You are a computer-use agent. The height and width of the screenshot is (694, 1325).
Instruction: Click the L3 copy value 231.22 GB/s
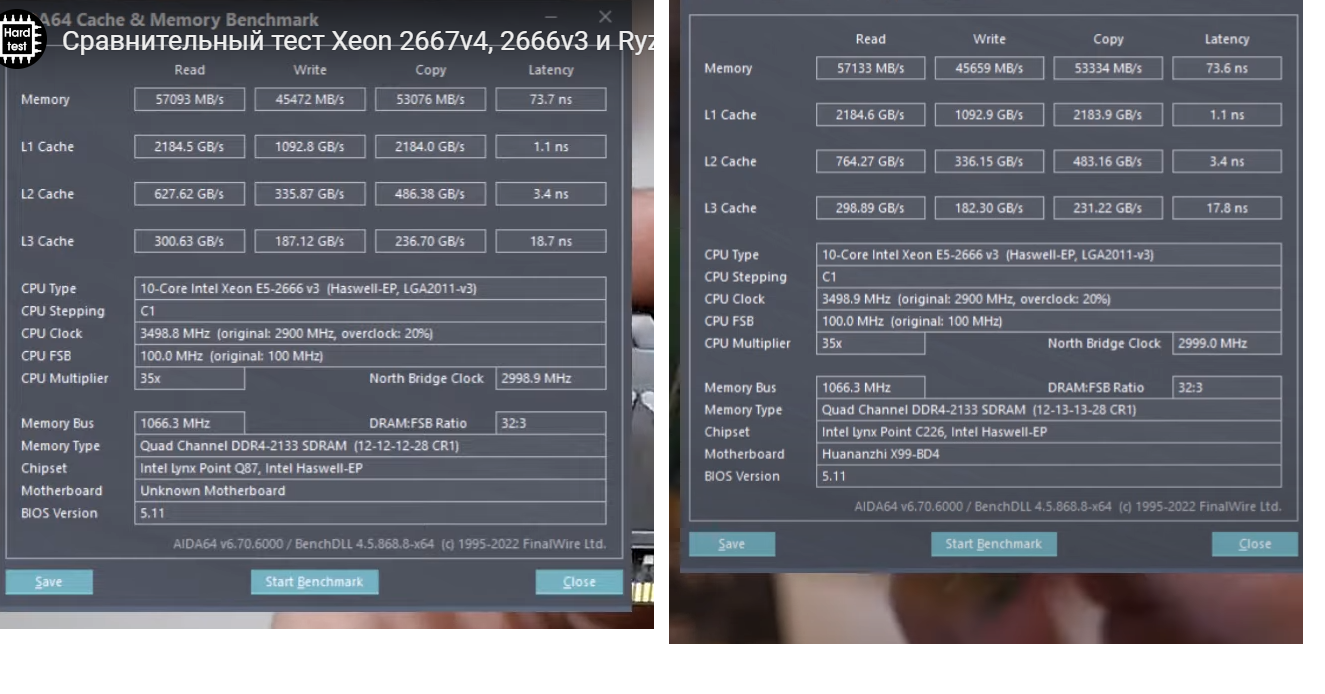(x=1108, y=208)
